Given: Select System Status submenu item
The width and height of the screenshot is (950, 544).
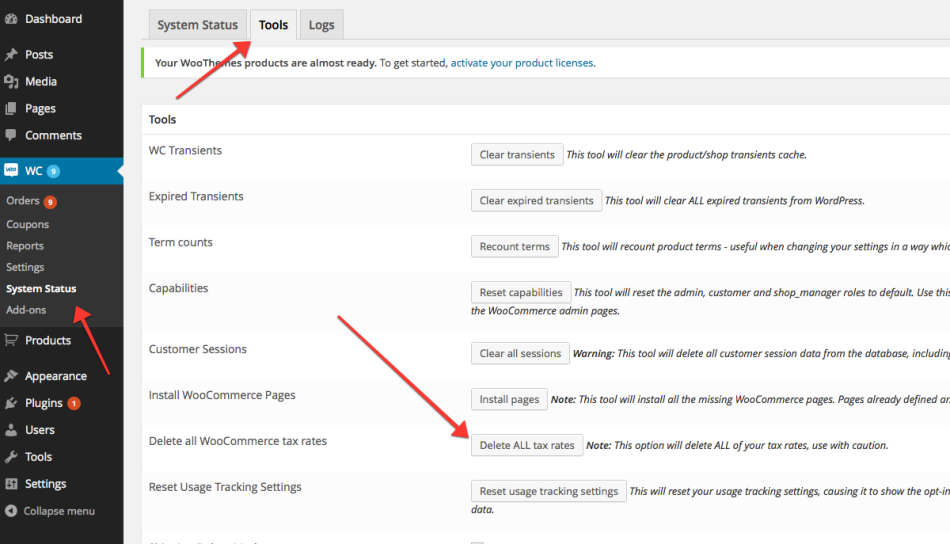Looking at the screenshot, I should click(41, 288).
